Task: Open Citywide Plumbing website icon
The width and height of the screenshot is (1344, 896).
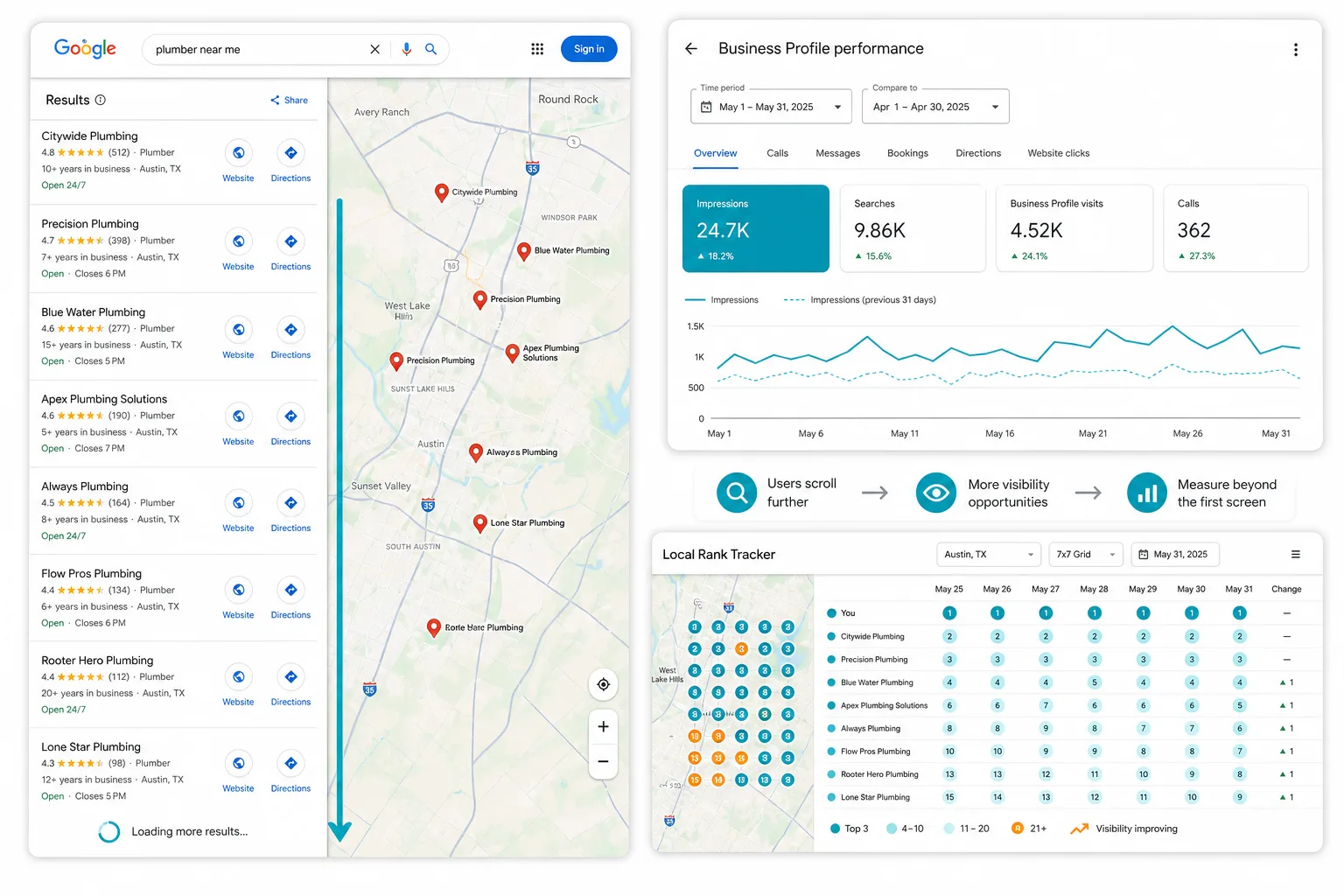Action: pyautogui.click(x=238, y=153)
